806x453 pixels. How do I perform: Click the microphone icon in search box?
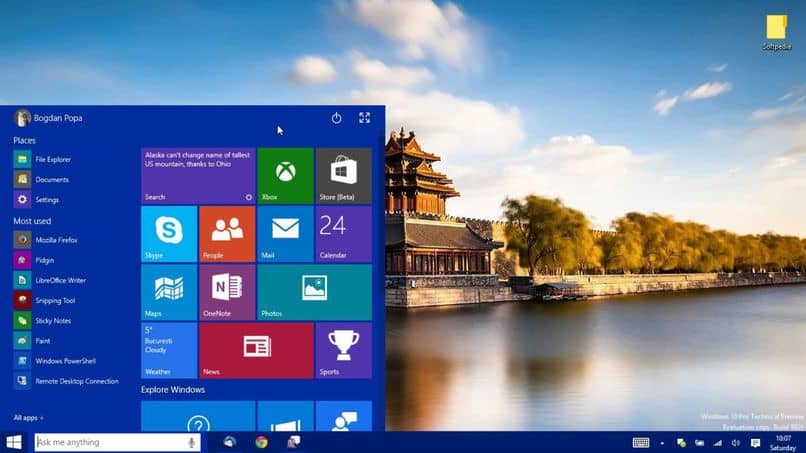192,442
